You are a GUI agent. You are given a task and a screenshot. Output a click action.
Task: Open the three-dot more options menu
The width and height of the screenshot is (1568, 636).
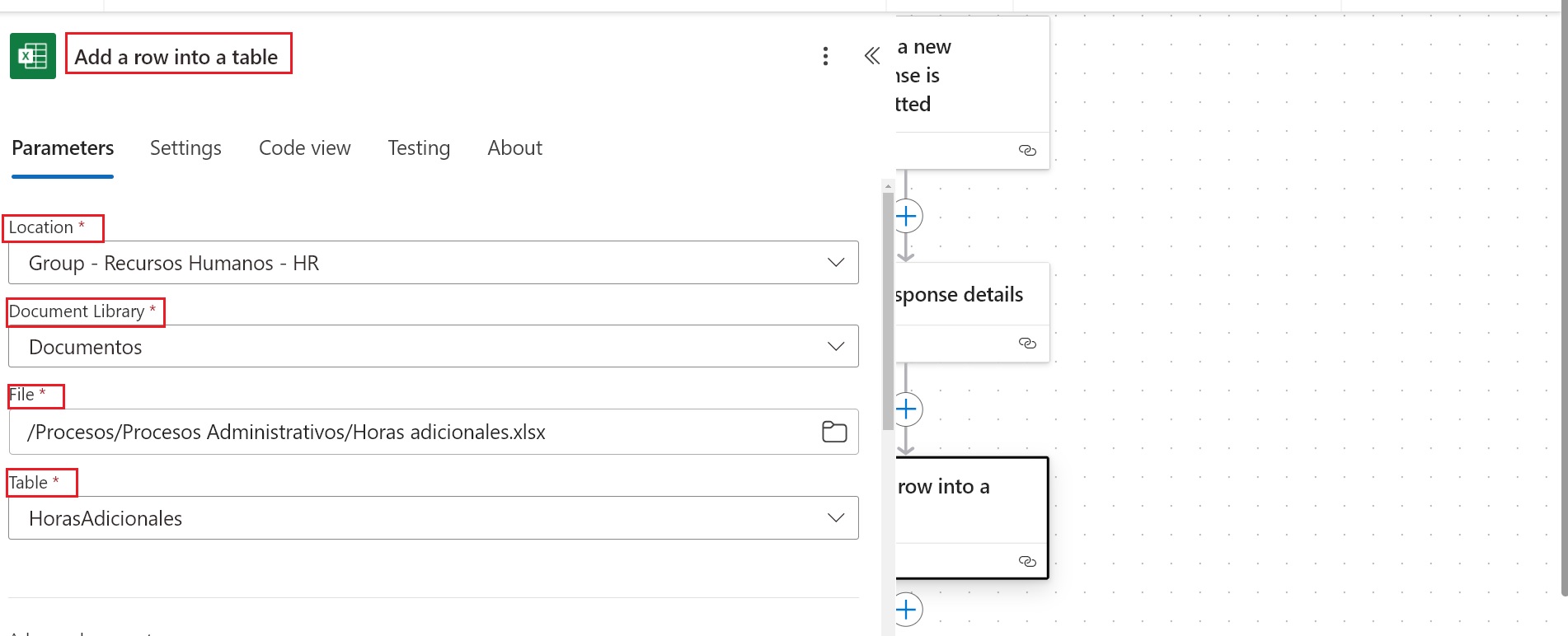click(x=825, y=56)
